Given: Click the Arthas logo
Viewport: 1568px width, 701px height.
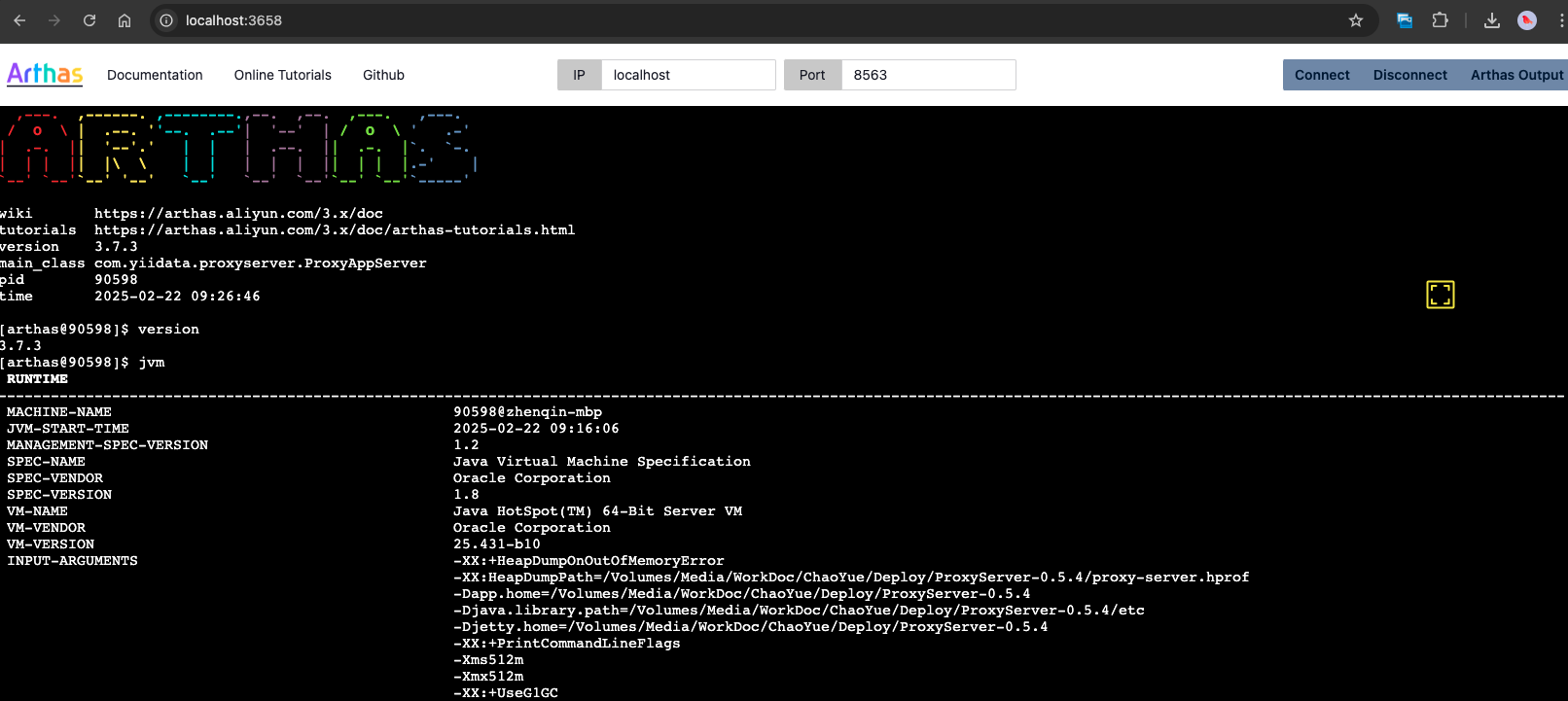Looking at the screenshot, I should click(x=45, y=74).
